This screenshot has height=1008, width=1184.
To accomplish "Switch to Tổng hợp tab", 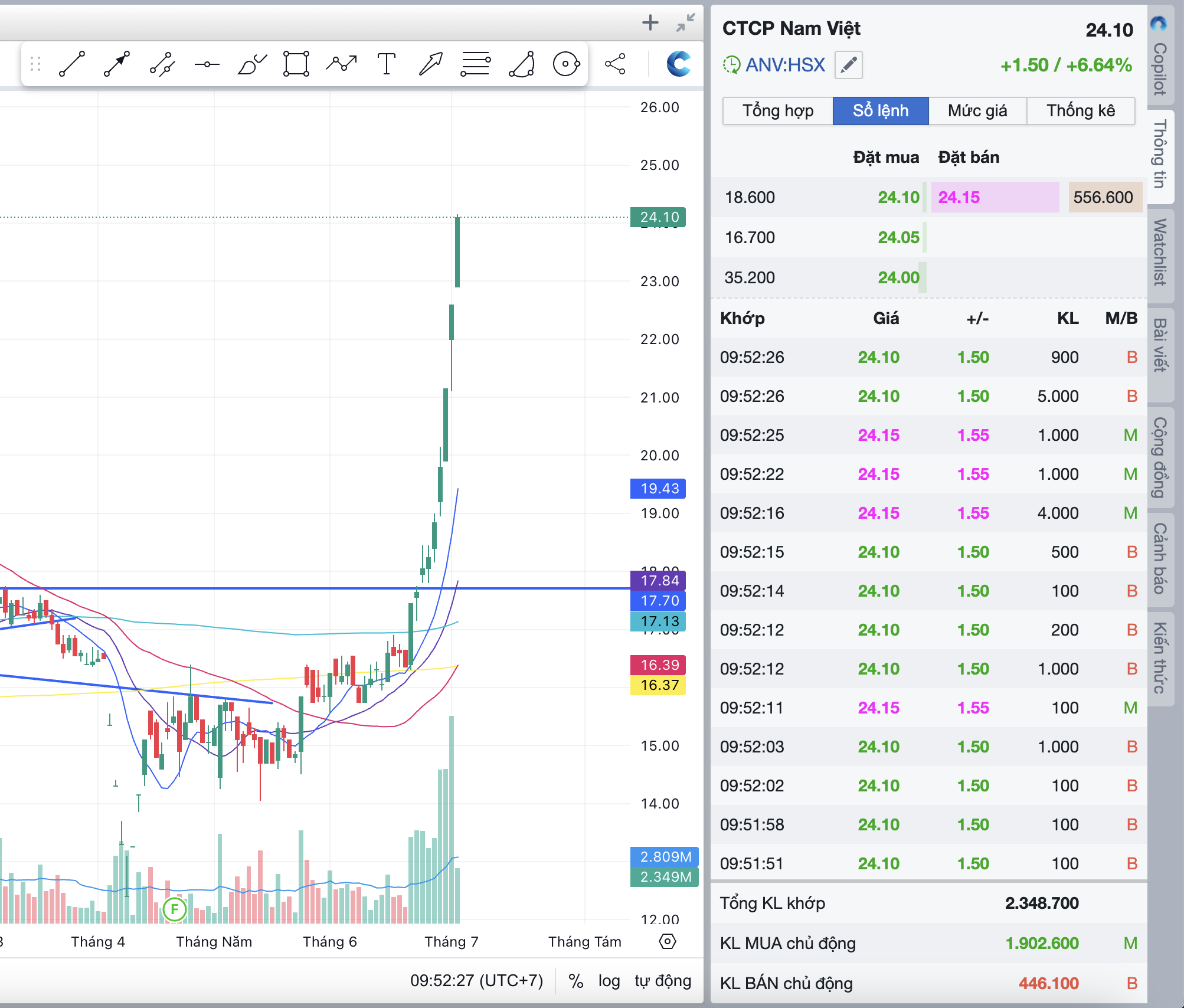I will [x=777, y=111].
